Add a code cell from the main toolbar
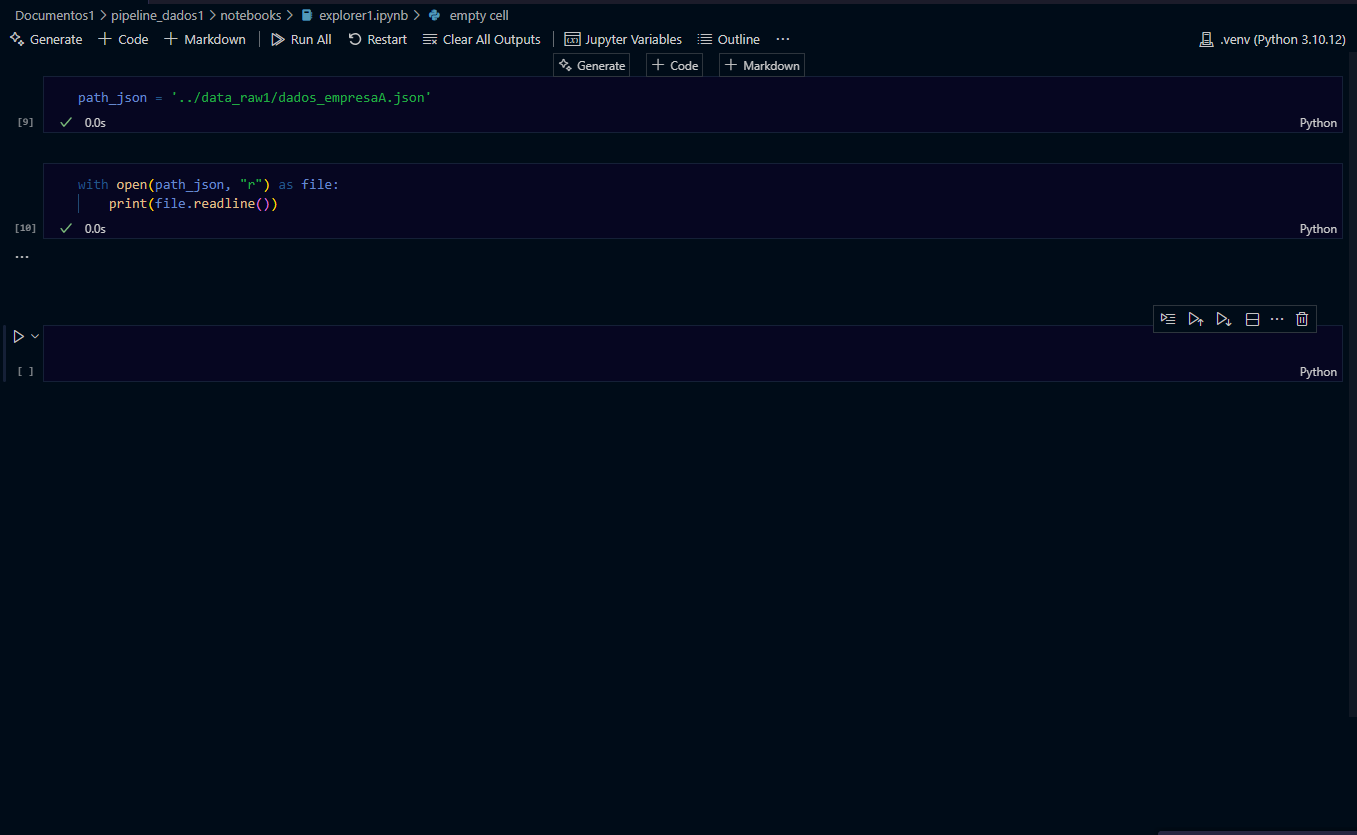This screenshot has width=1357, height=835. coord(123,39)
